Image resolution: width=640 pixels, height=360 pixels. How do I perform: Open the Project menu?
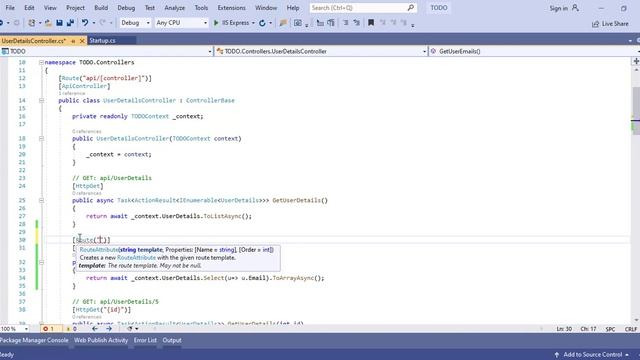[x=75, y=8]
